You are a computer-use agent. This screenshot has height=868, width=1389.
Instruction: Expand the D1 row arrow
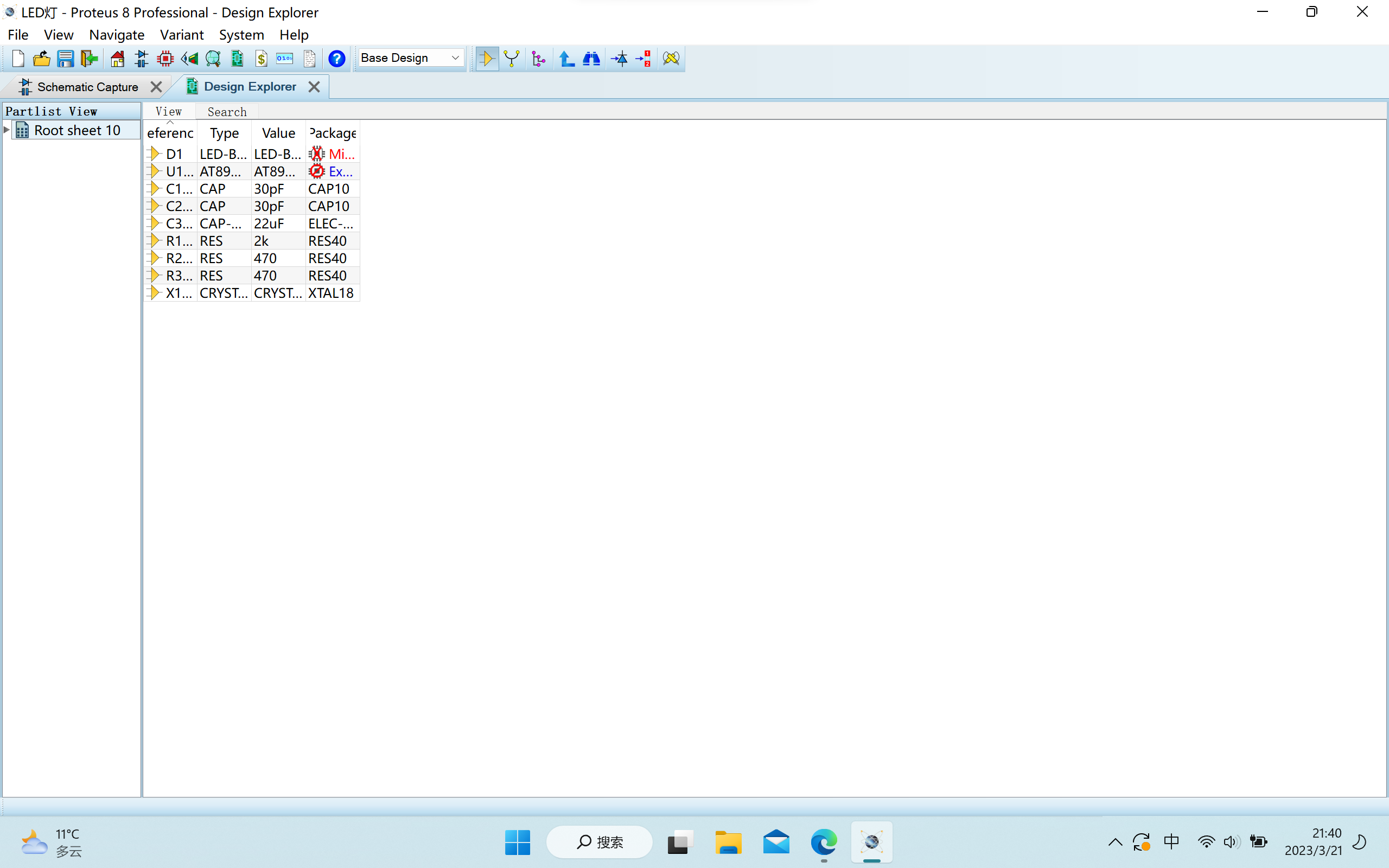point(155,154)
